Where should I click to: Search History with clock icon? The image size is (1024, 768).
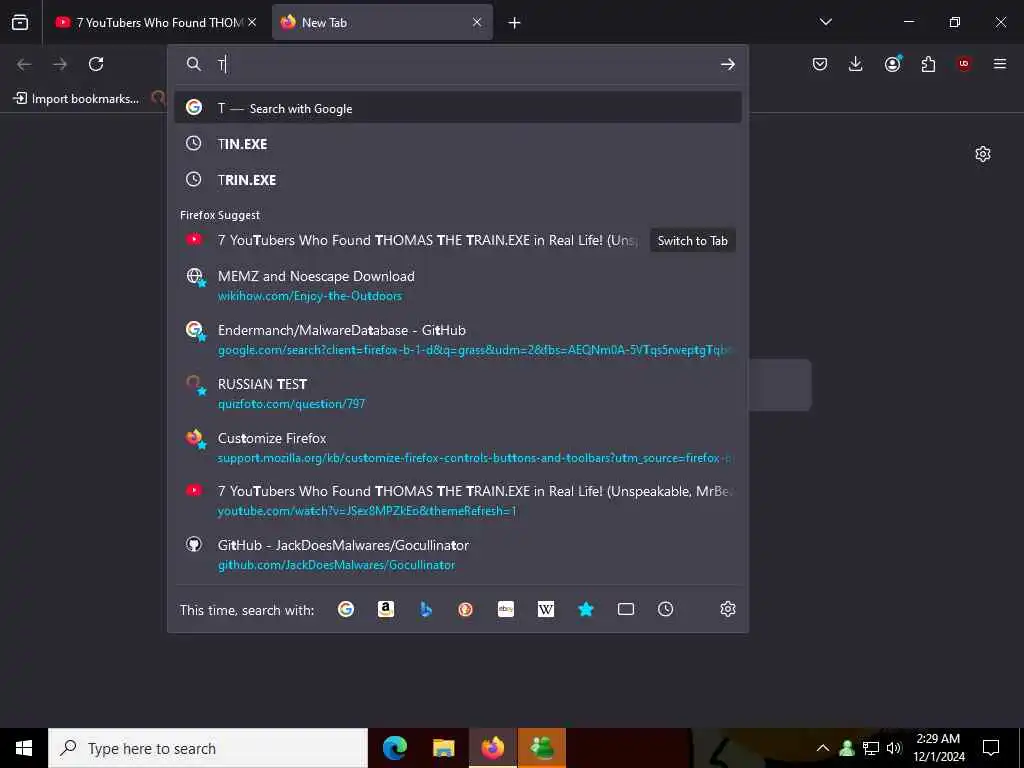coord(665,609)
